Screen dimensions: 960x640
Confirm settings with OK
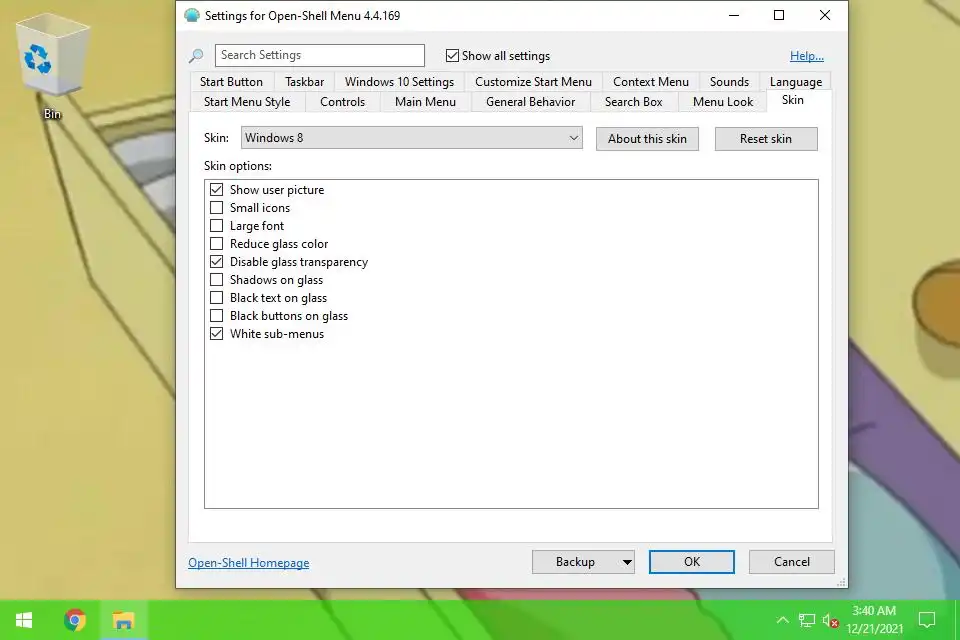(x=692, y=562)
